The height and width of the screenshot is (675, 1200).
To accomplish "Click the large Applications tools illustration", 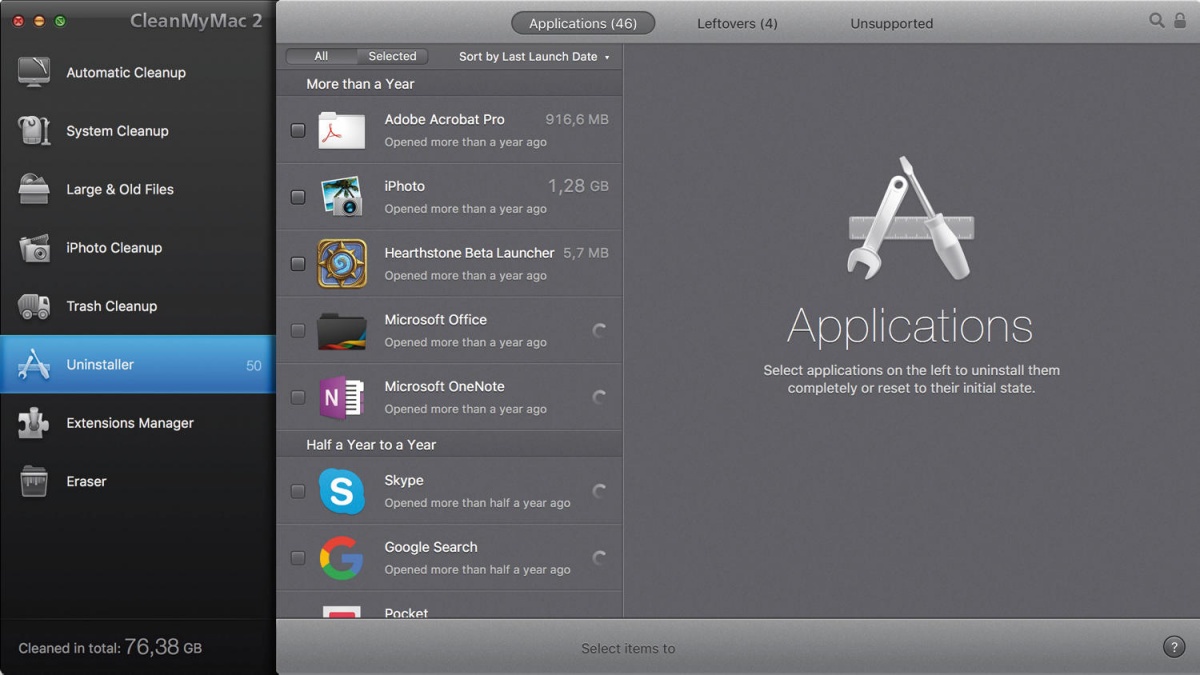I will [x=909, y=218].
